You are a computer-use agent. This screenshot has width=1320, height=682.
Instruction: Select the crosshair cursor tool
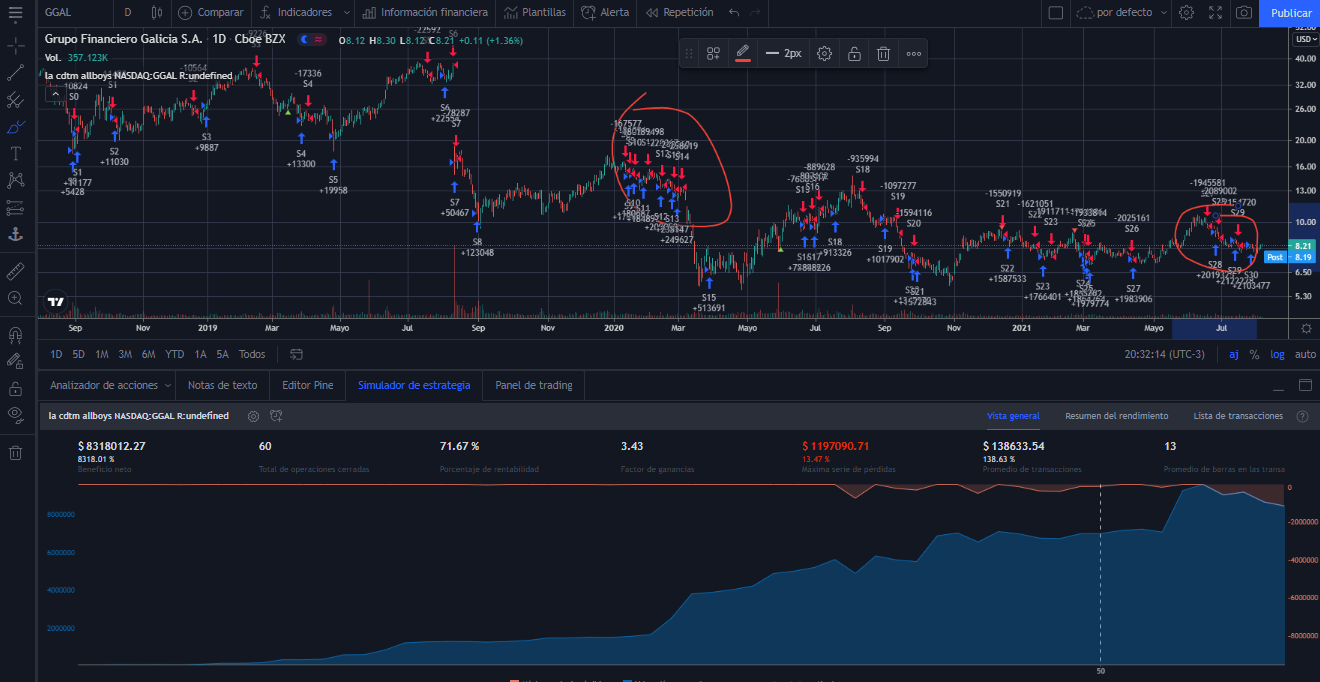16,46
